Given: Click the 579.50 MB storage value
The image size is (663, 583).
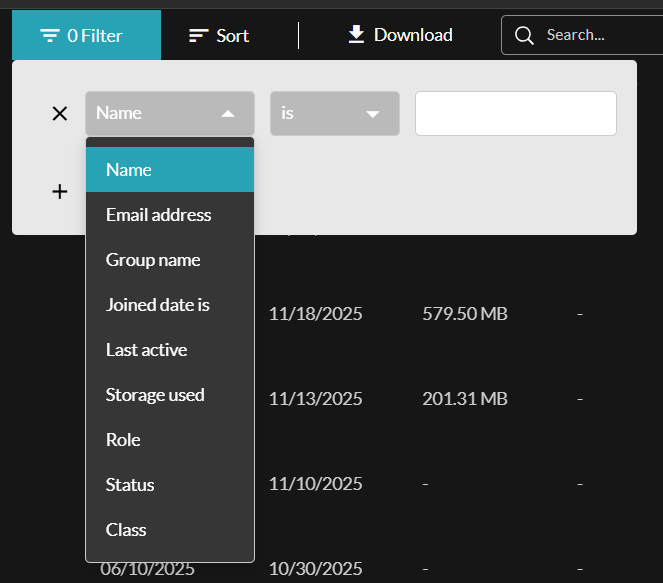Looking at the screenshot, I should tap(465, 314).
